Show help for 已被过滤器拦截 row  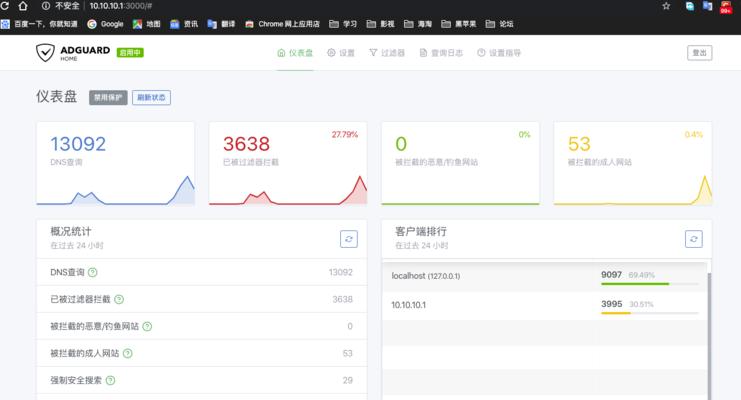click(x=119, y=299)
